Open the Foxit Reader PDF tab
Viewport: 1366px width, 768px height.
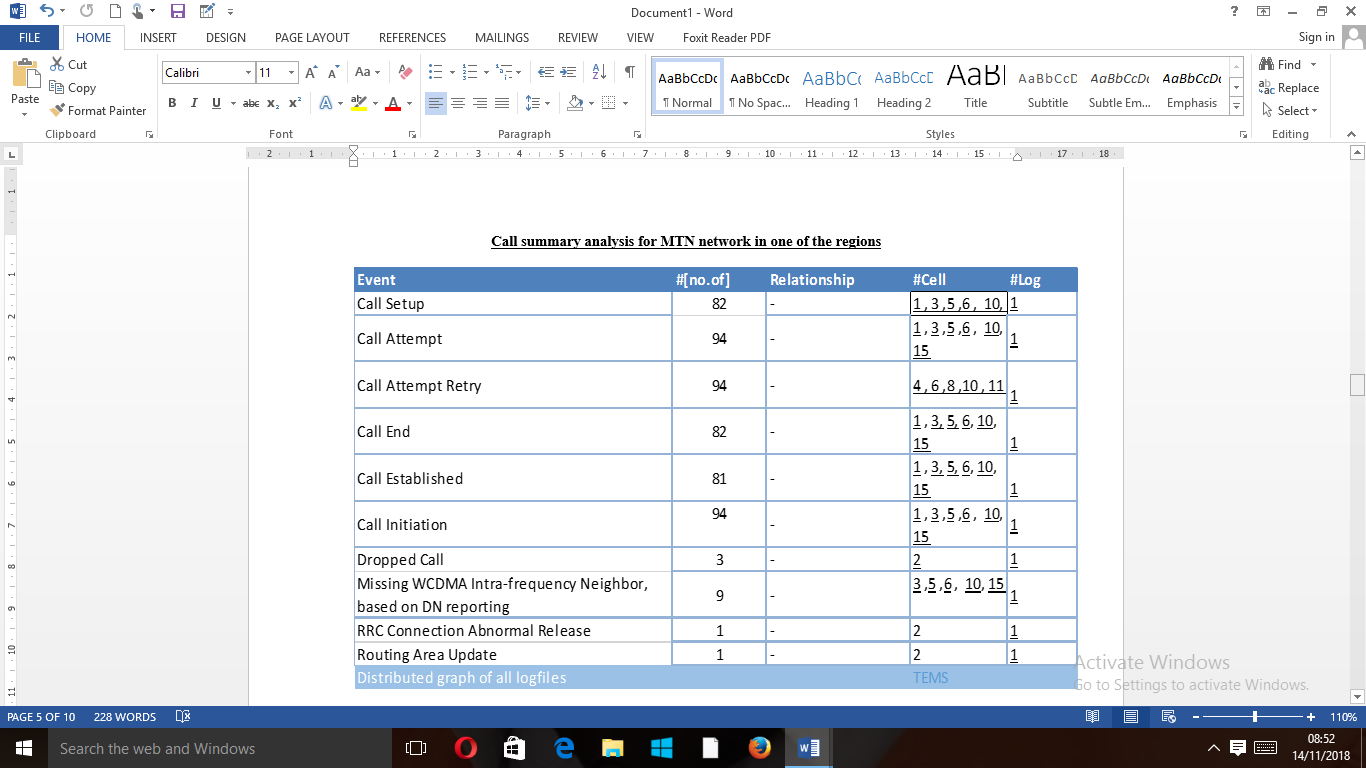[x=726, y=37]
